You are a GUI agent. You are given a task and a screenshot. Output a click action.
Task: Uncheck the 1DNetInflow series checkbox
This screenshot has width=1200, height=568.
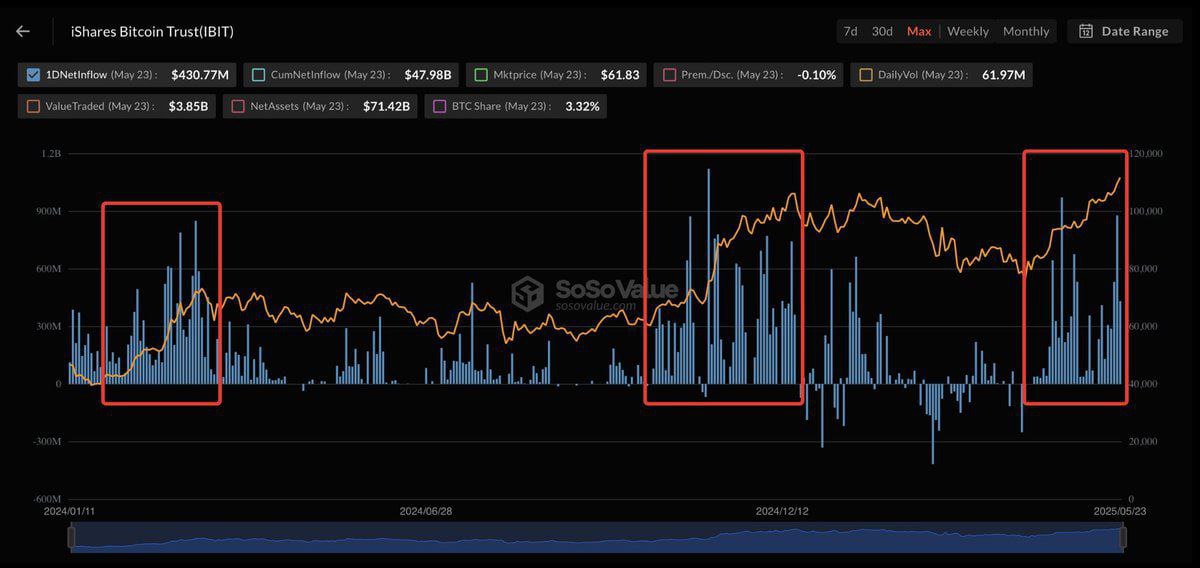coord(33,74)
